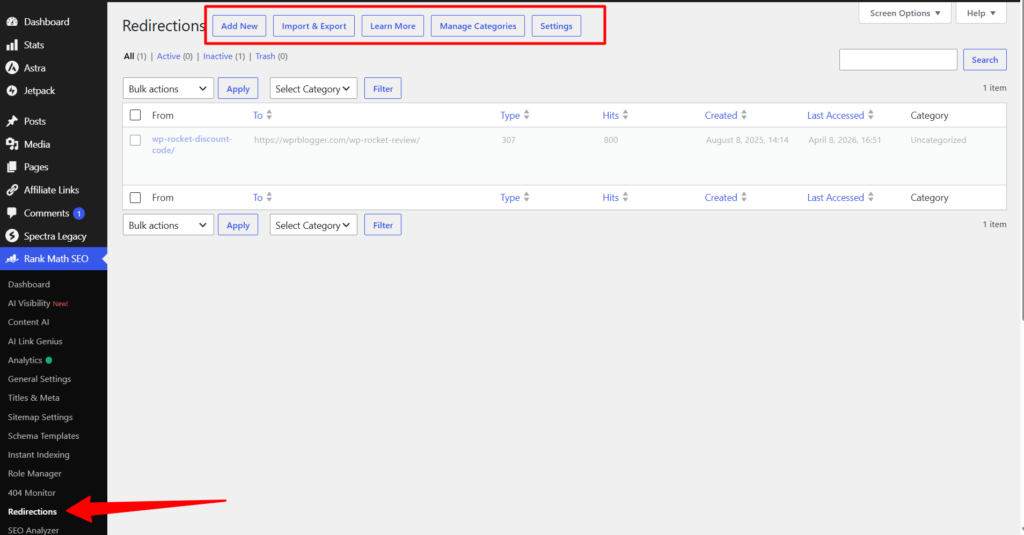Click the Comments speech bubble icon

coord(12,212)
